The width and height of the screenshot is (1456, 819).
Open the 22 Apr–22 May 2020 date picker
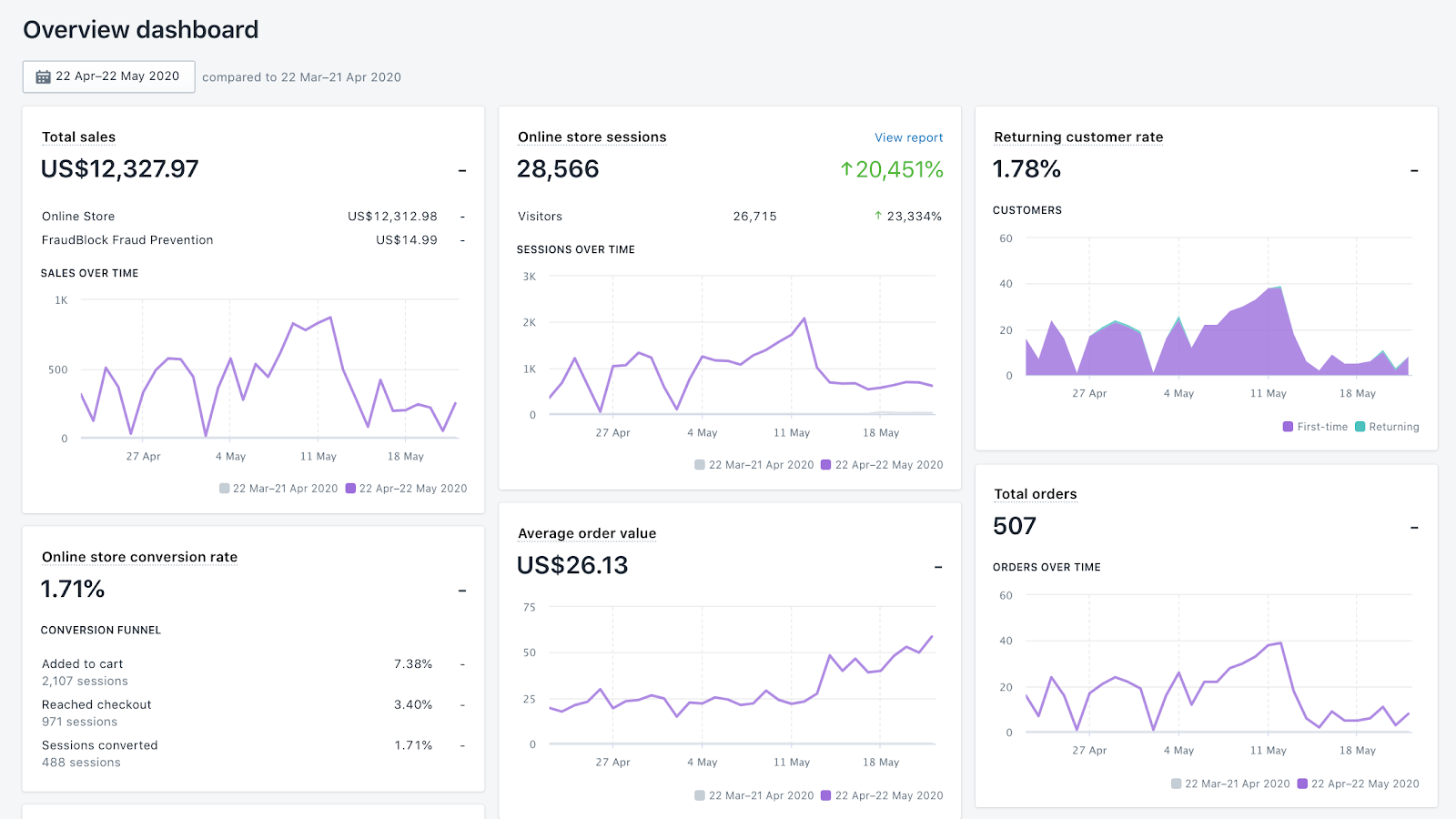pyautogui.click(x=108, y=76)
